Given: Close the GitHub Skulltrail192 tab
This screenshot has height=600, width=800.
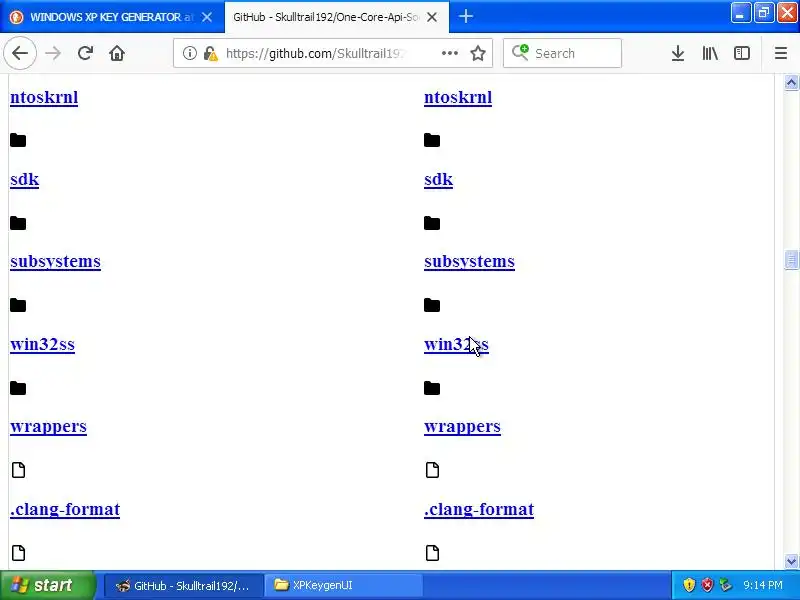Looking at the screenshot, I should 432,17.
